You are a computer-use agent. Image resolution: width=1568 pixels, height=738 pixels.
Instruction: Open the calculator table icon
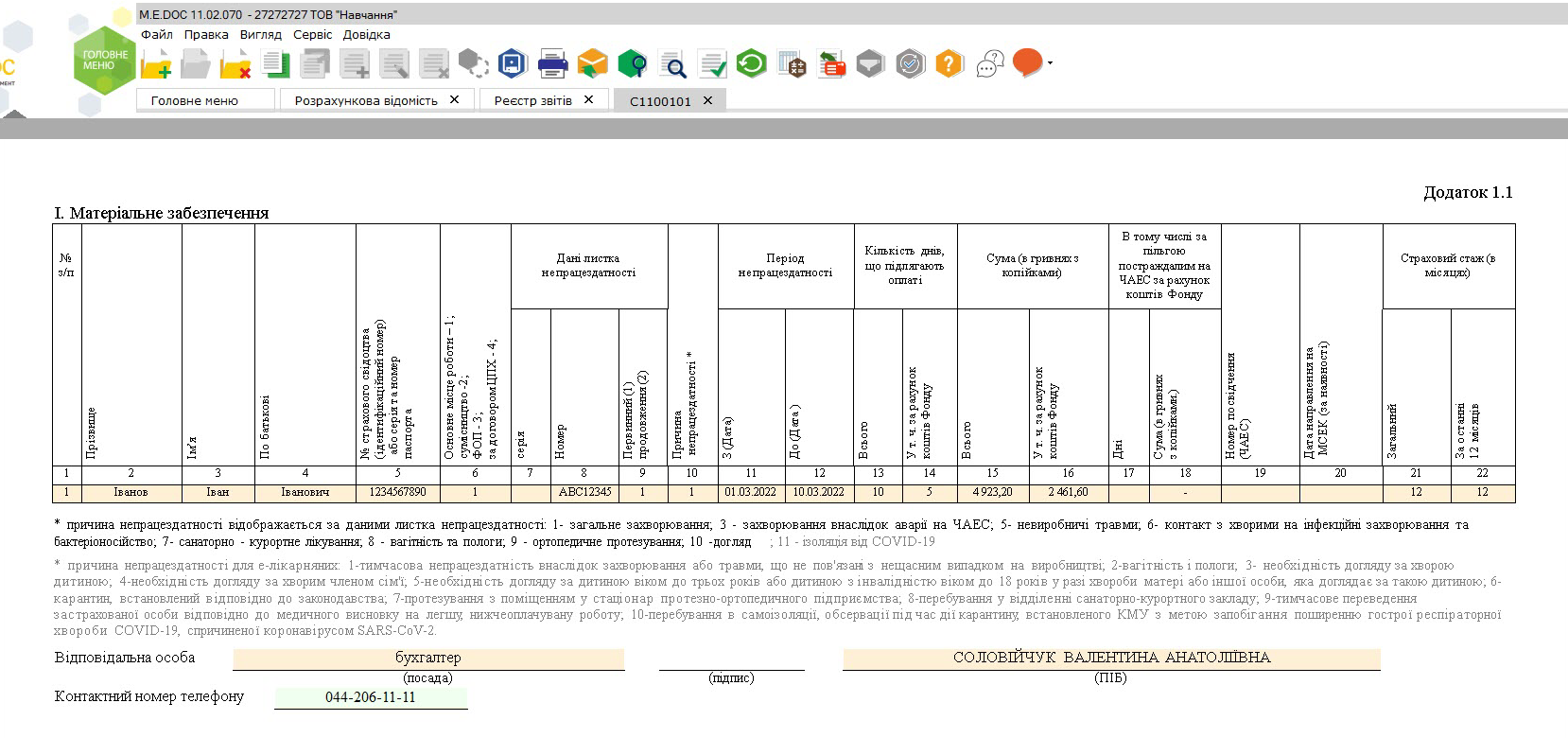[x=792, y=64]
